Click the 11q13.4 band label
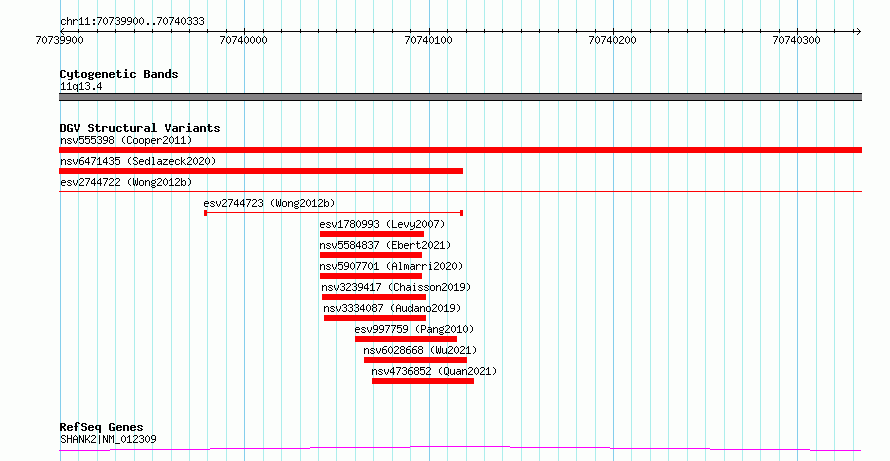Screen dimensions: 890x461 pos(81,87)
